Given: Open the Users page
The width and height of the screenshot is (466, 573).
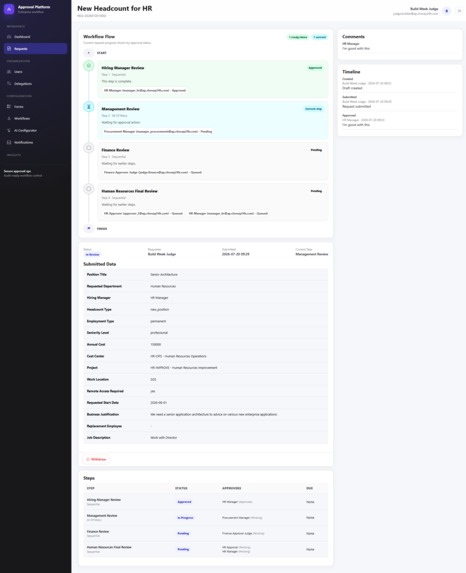Looking at the screenshot, I should pos(35,72).
